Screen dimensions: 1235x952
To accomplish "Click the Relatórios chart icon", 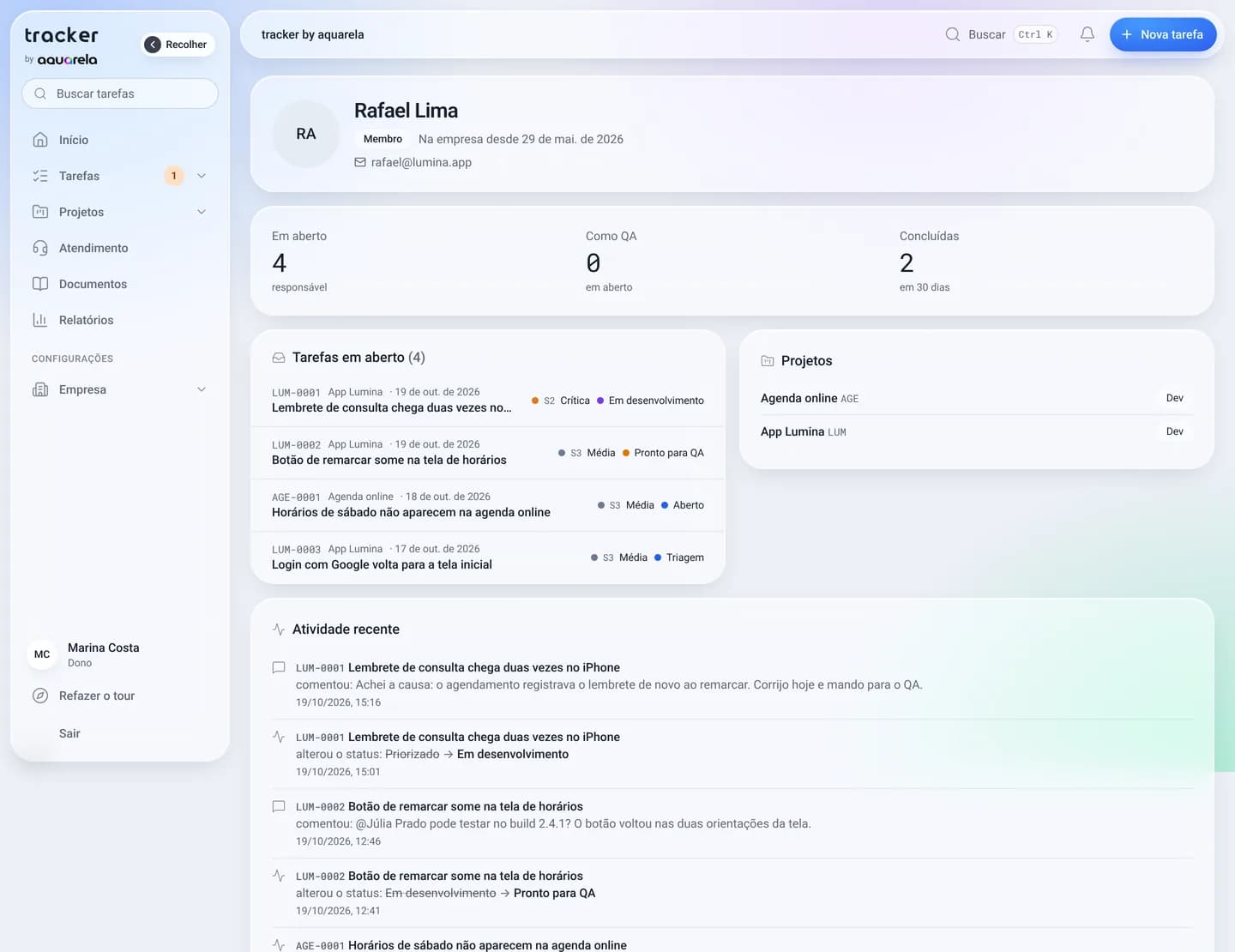I will coord(40,320).
